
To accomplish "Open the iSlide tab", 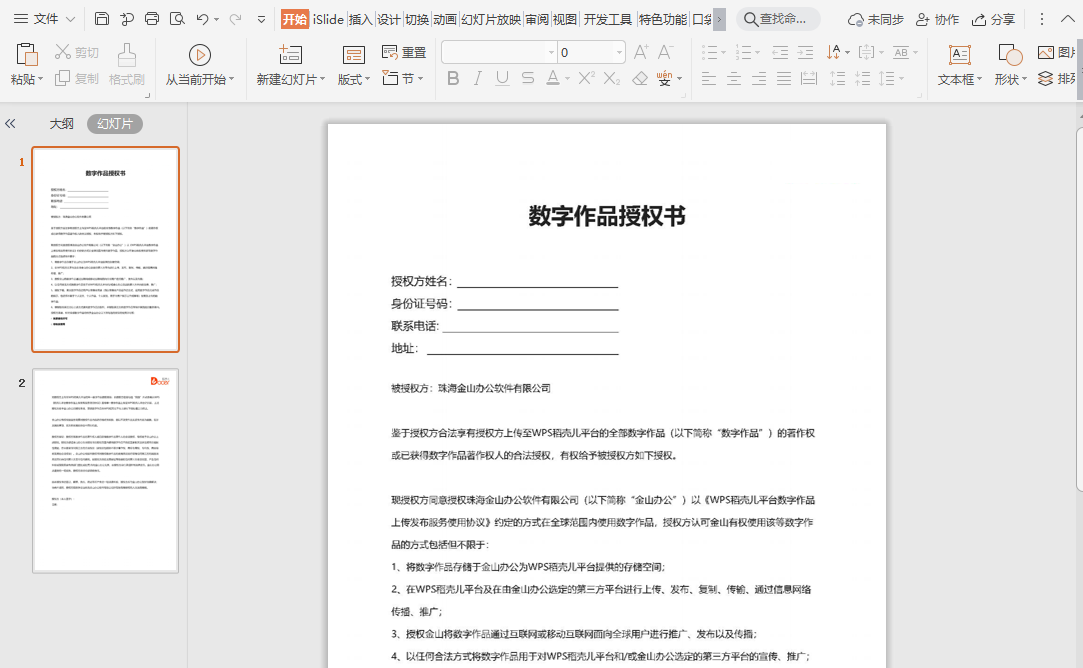I will pos(328,19).
